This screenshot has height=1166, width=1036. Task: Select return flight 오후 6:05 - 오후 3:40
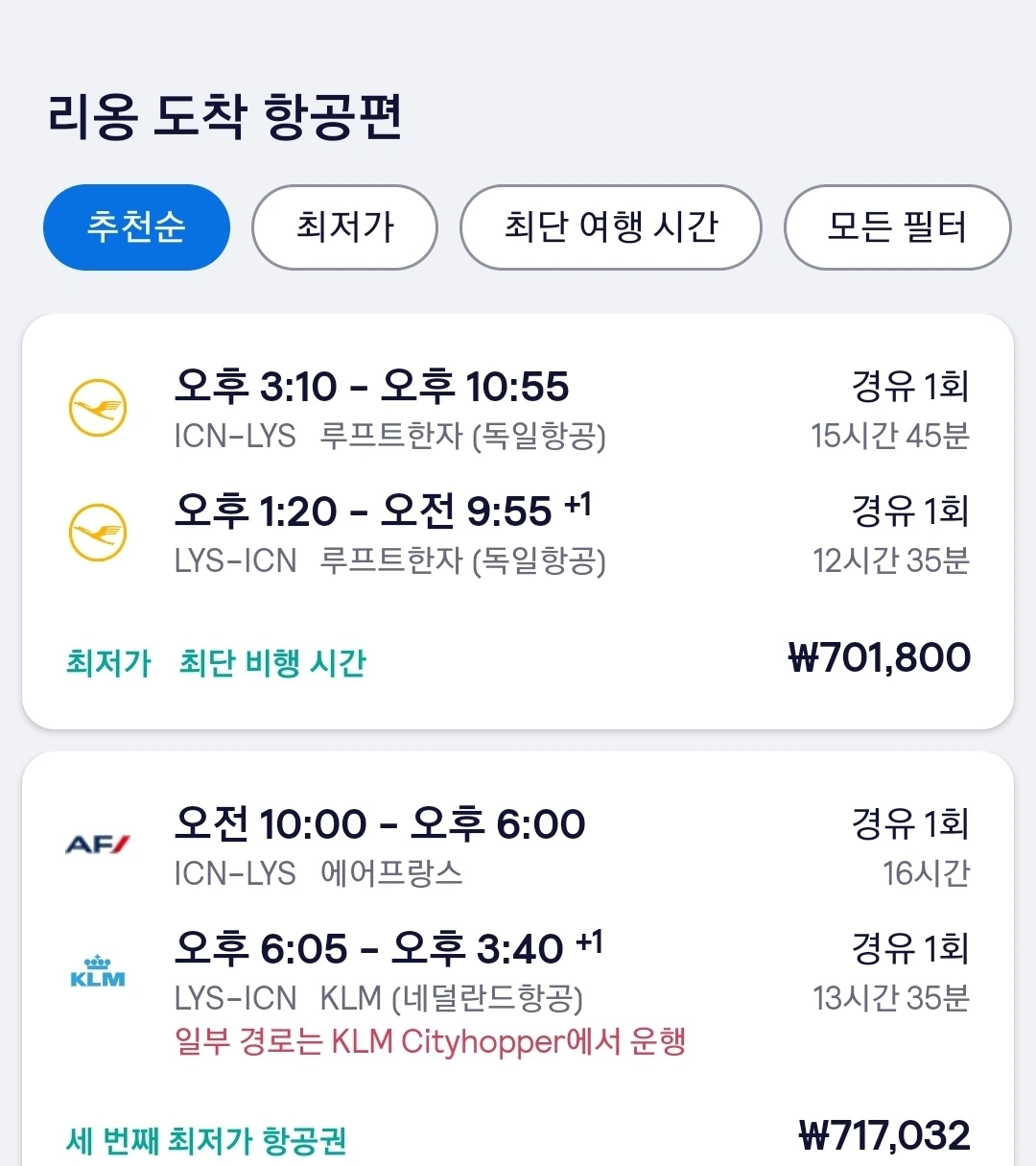pos(388,948)
